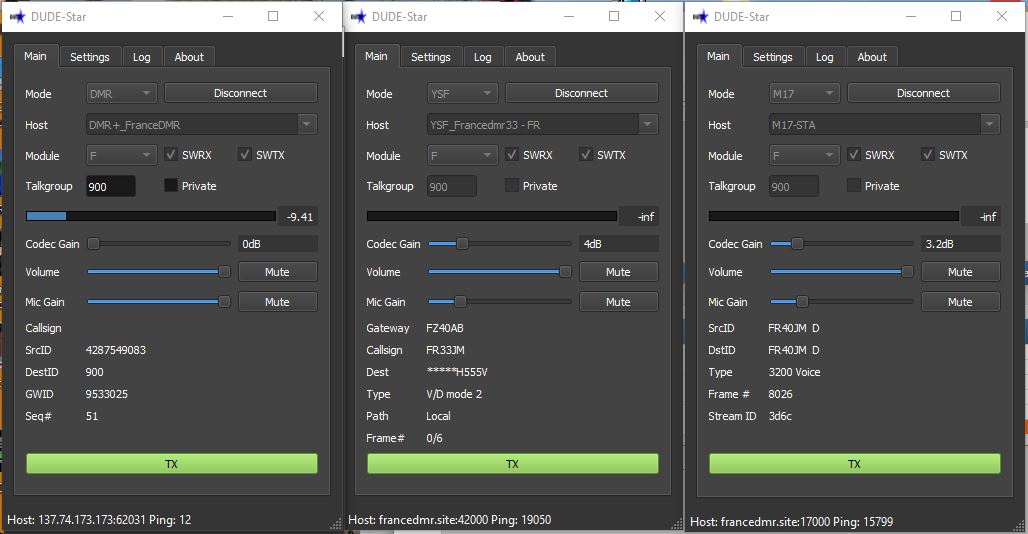1028x534 pixels.
Task: Open the DMR Mode dropdown
Action: [121, 93]
